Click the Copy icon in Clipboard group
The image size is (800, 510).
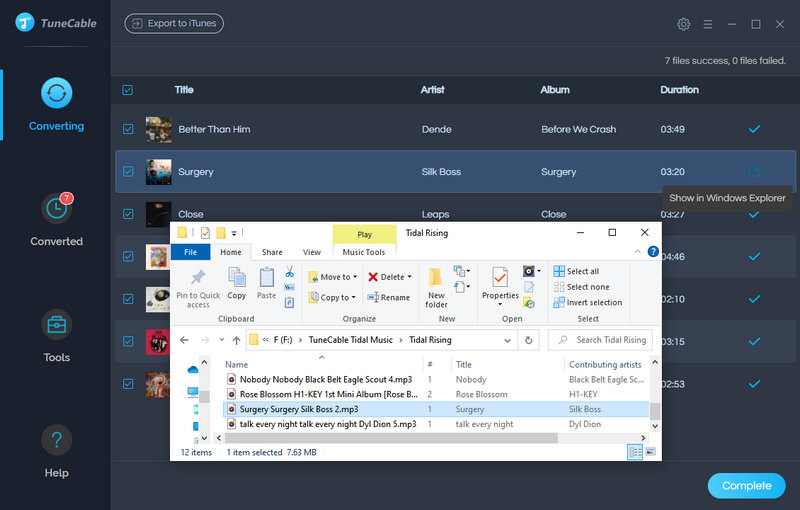(x=237, y=283)
